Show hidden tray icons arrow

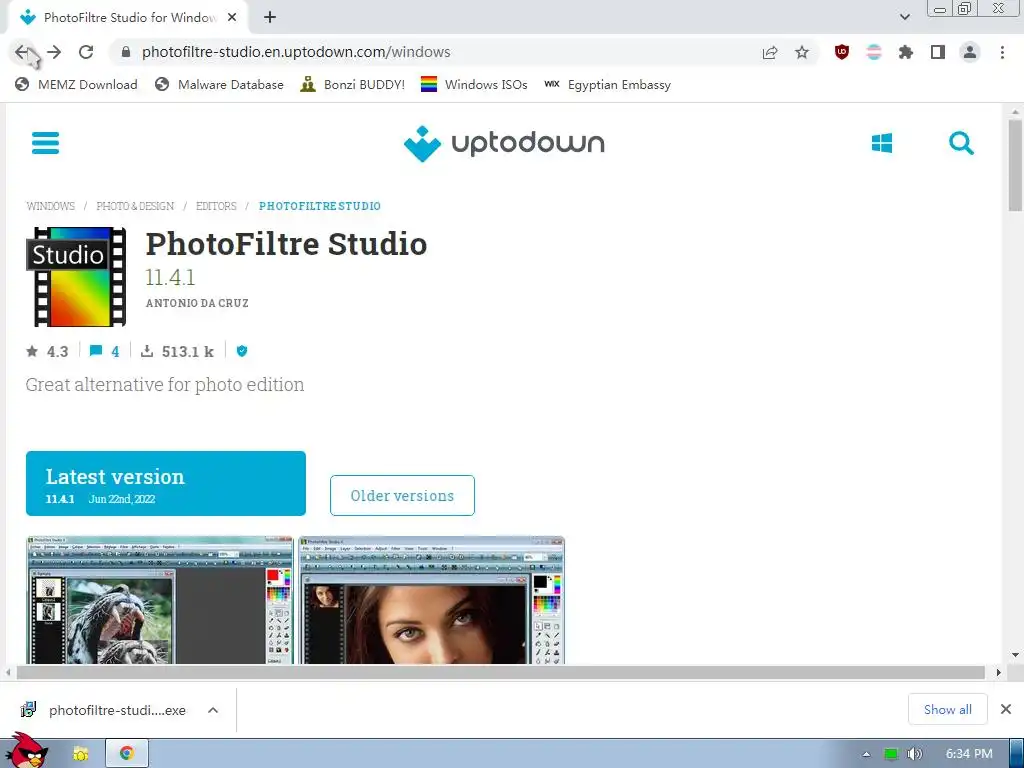point(866,754)
